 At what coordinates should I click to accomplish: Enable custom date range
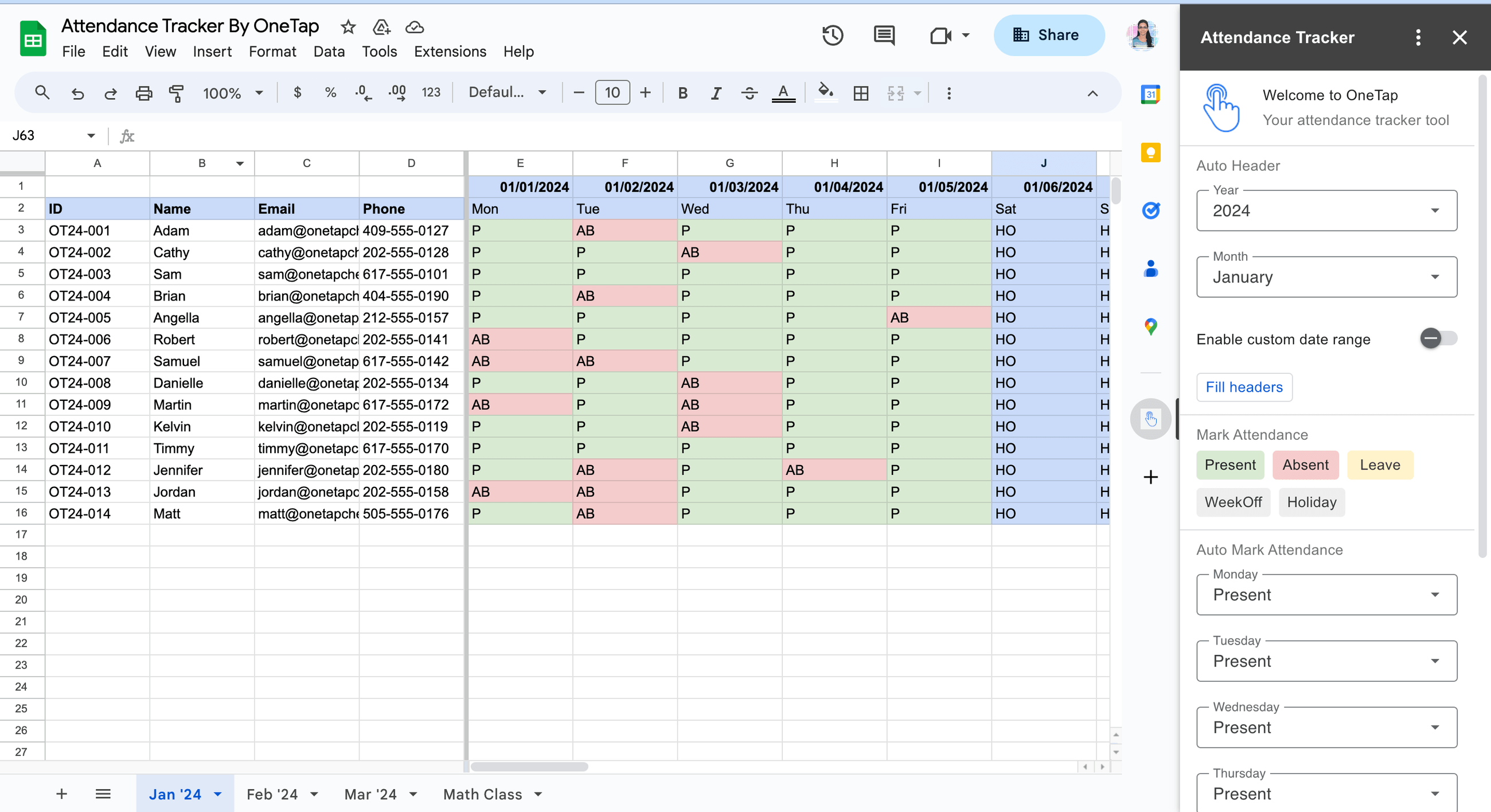[x=1439, y=339]
